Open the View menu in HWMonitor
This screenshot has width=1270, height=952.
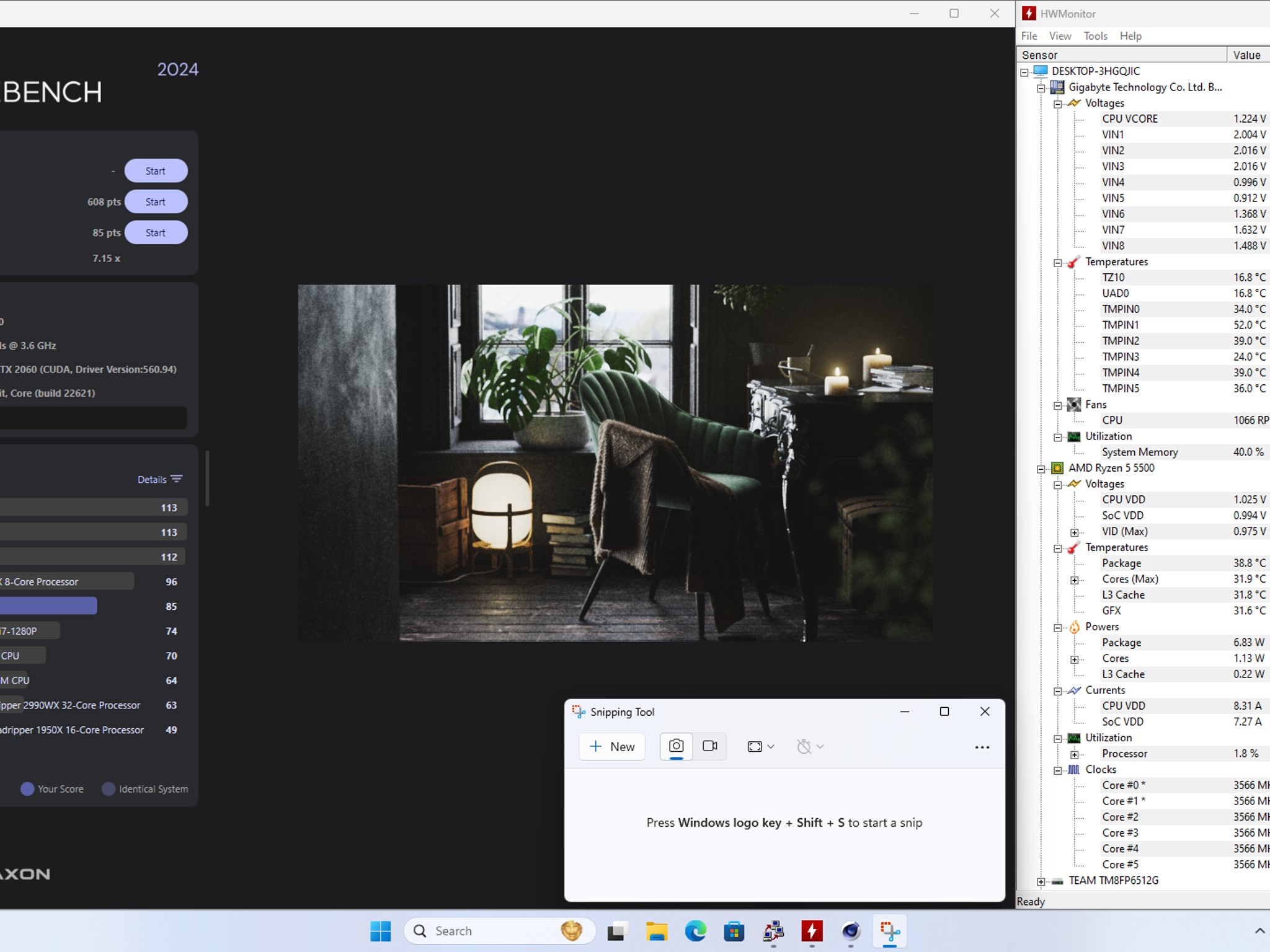[x=1060, y=36]
